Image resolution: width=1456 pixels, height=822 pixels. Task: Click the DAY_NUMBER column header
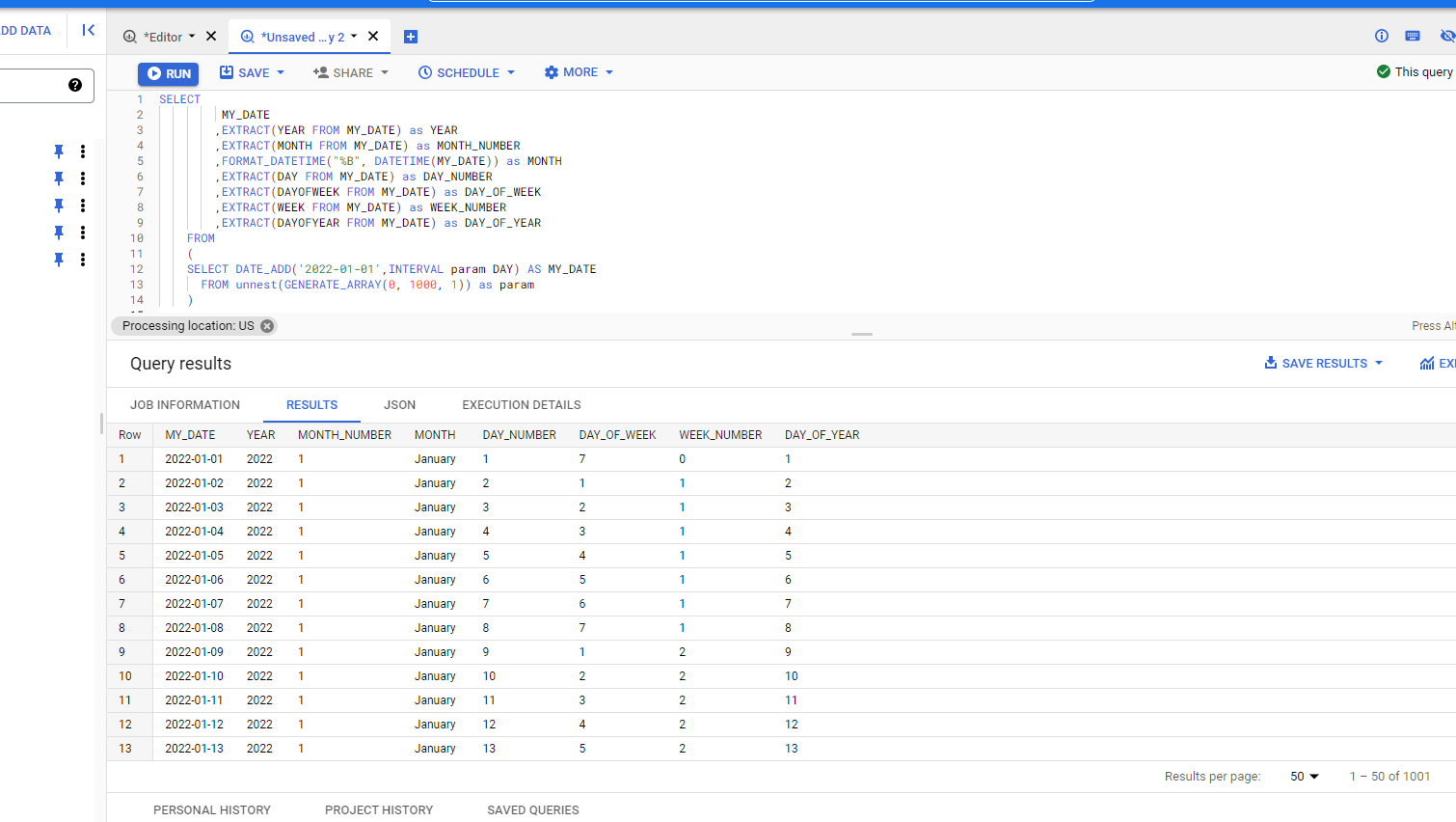519,435
